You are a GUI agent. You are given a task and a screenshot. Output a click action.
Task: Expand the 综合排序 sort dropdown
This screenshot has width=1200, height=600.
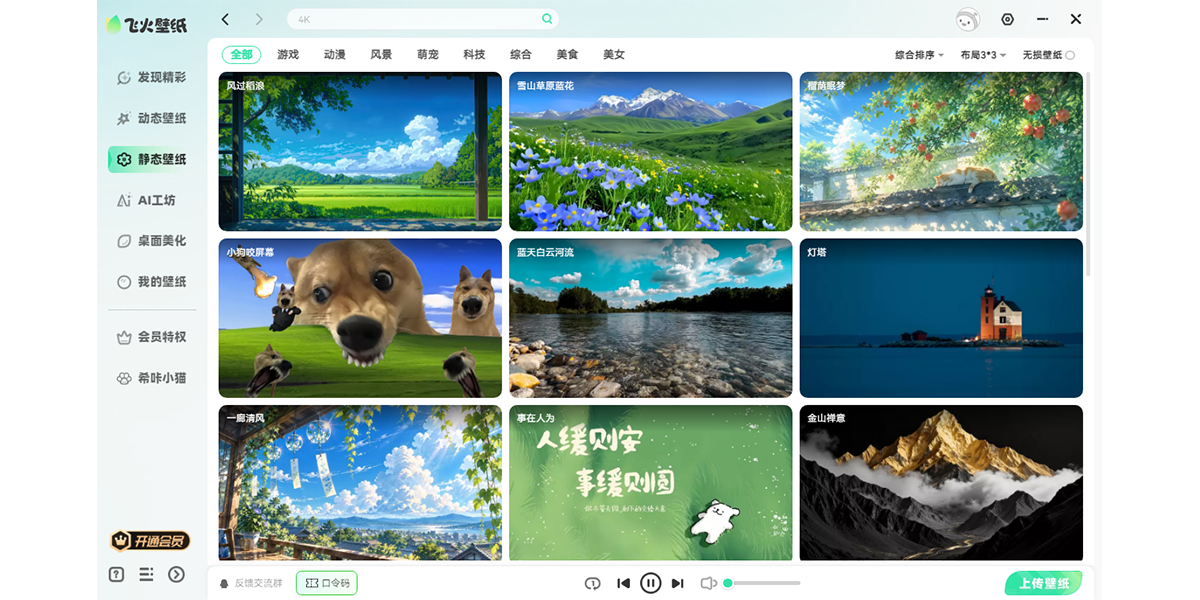coord(919,56)
